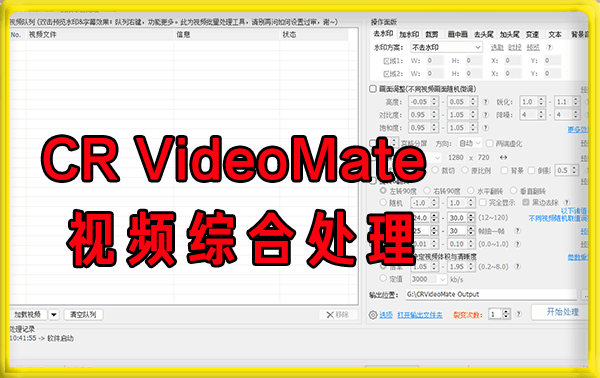
Task: Open help icon on the 对比度 contrast row
Action: point(486,115)
